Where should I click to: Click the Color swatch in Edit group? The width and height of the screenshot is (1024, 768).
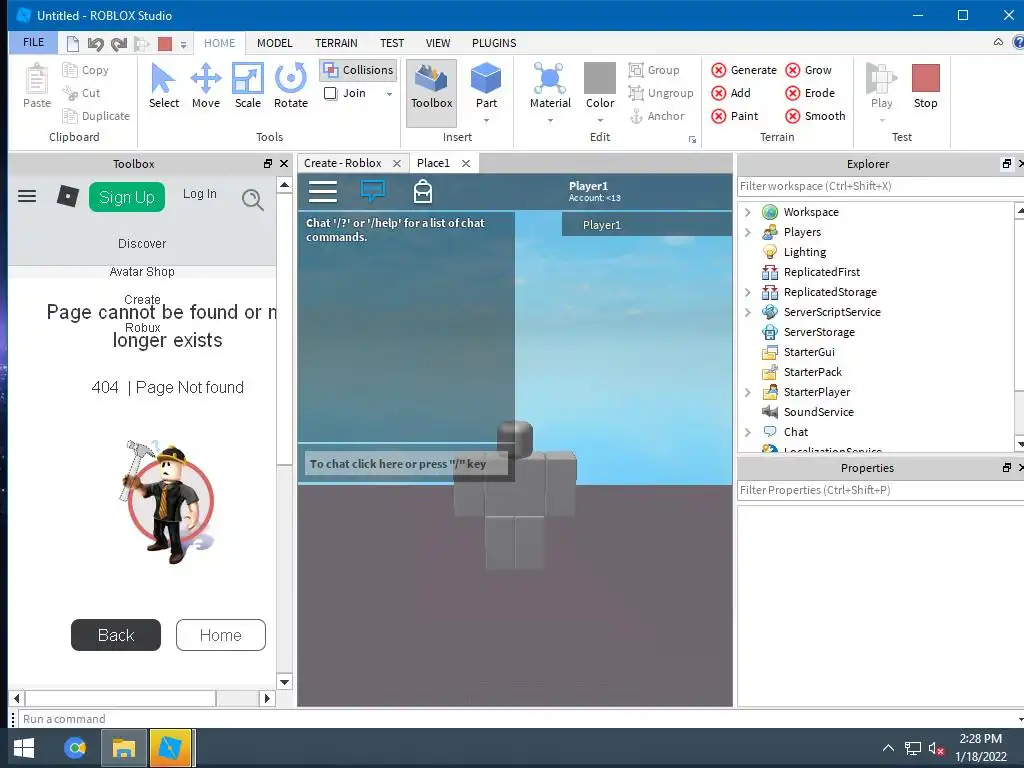point(600,78)
